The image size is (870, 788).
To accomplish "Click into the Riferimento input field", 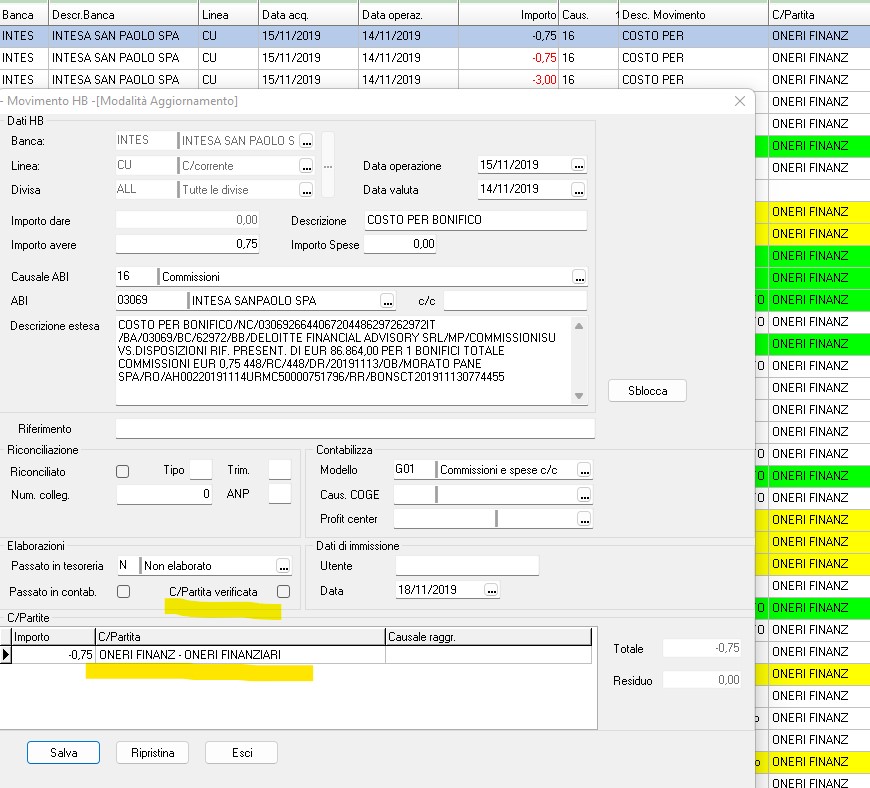I will click(355, 429).
